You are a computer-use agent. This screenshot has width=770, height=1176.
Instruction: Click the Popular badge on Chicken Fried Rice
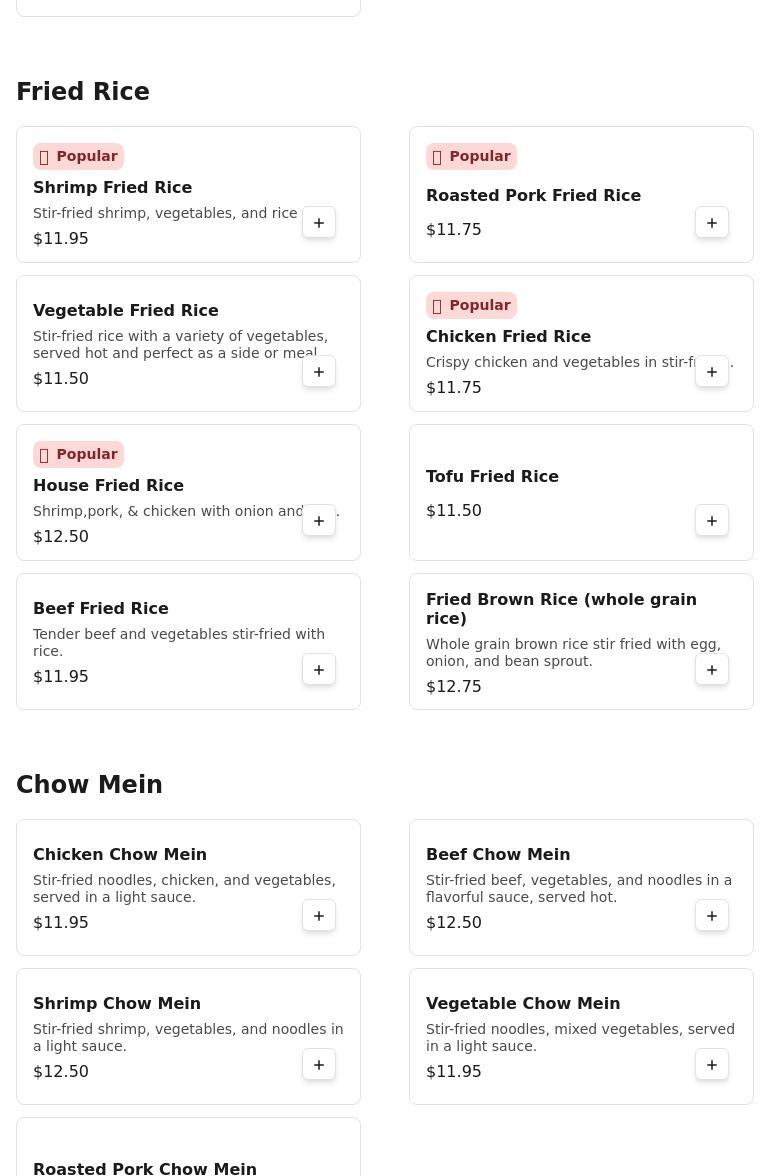tap(471, 306)
